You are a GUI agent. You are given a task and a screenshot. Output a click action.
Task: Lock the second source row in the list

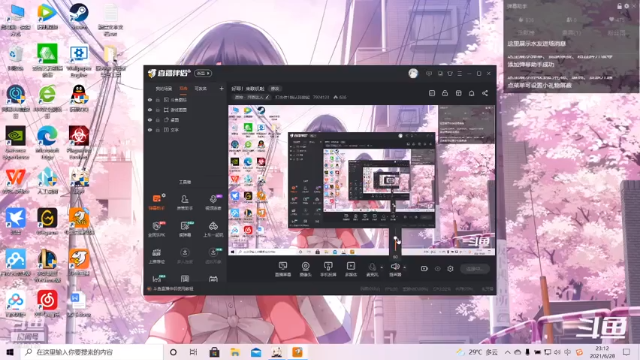(158, 110)
